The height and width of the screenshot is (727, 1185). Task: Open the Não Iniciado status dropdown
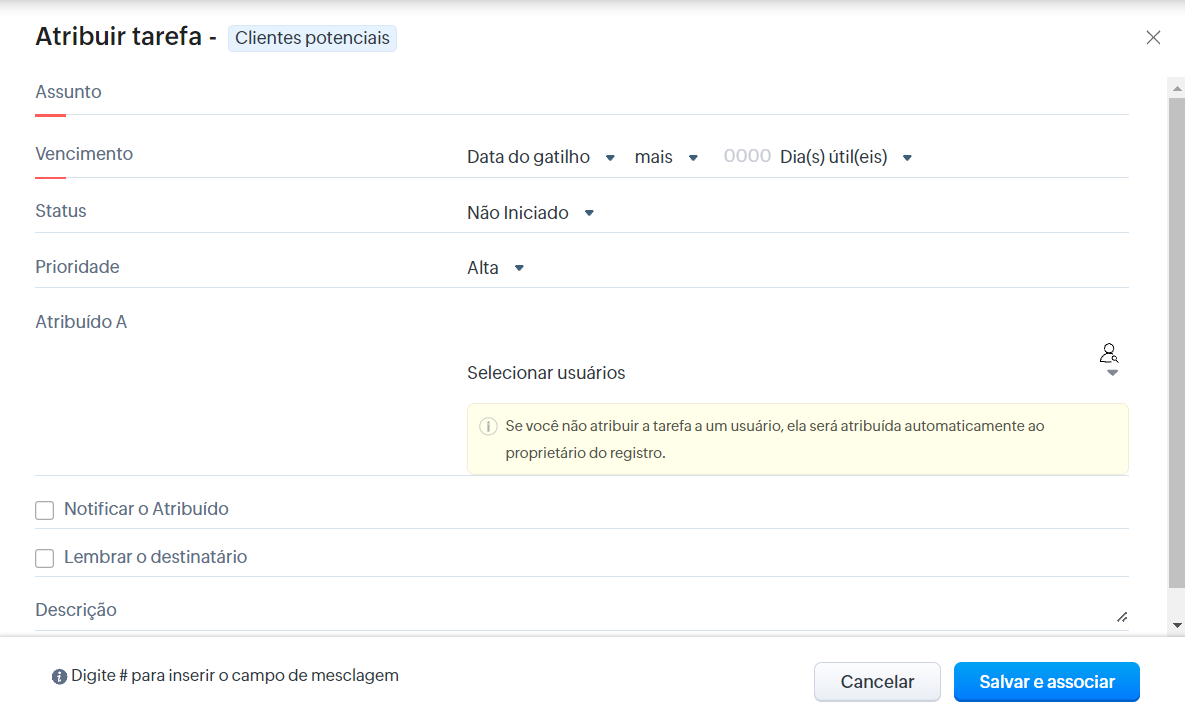[531, 213]
